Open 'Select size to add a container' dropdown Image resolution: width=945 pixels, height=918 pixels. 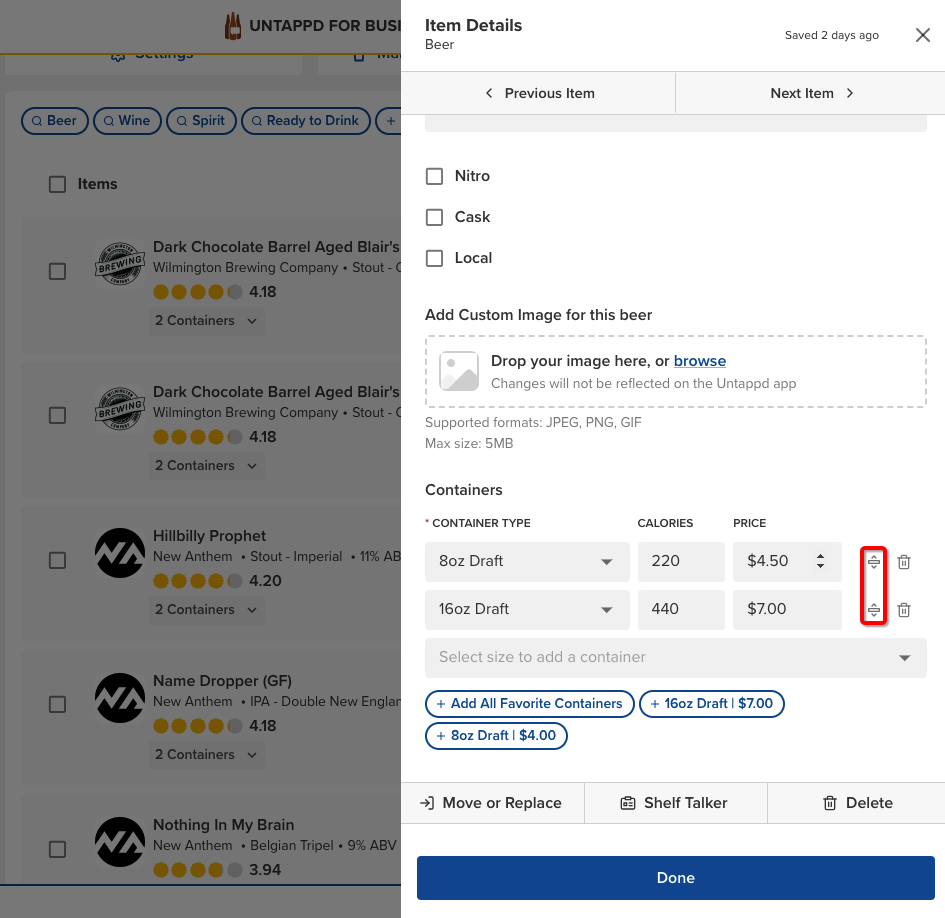point(676,658)
